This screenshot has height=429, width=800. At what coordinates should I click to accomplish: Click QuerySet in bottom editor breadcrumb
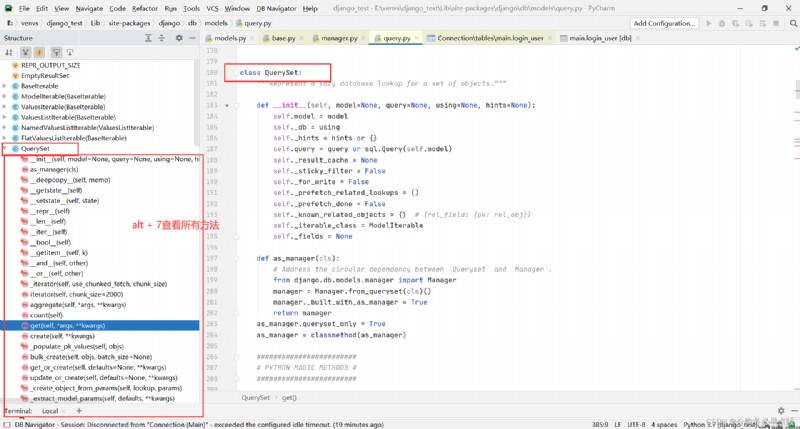pos(256,397)
